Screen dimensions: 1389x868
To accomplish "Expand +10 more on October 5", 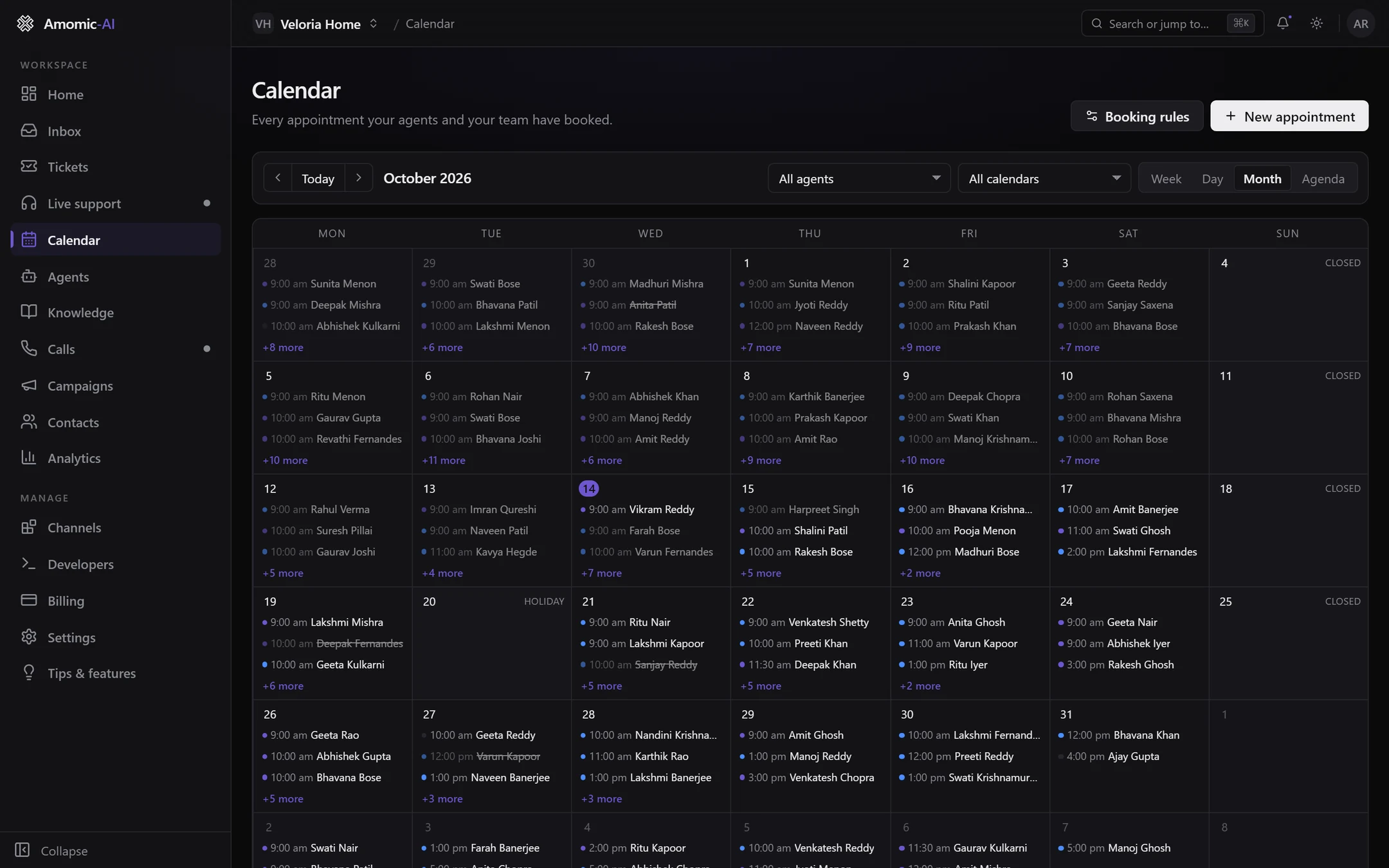I will [x=285, y=460].
